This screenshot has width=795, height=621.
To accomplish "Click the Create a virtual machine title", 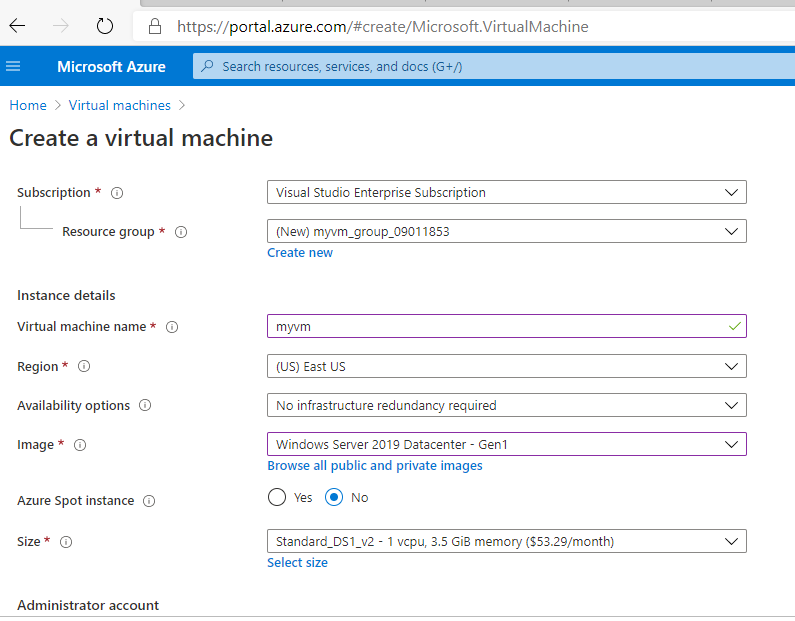I will click(141, 138).
